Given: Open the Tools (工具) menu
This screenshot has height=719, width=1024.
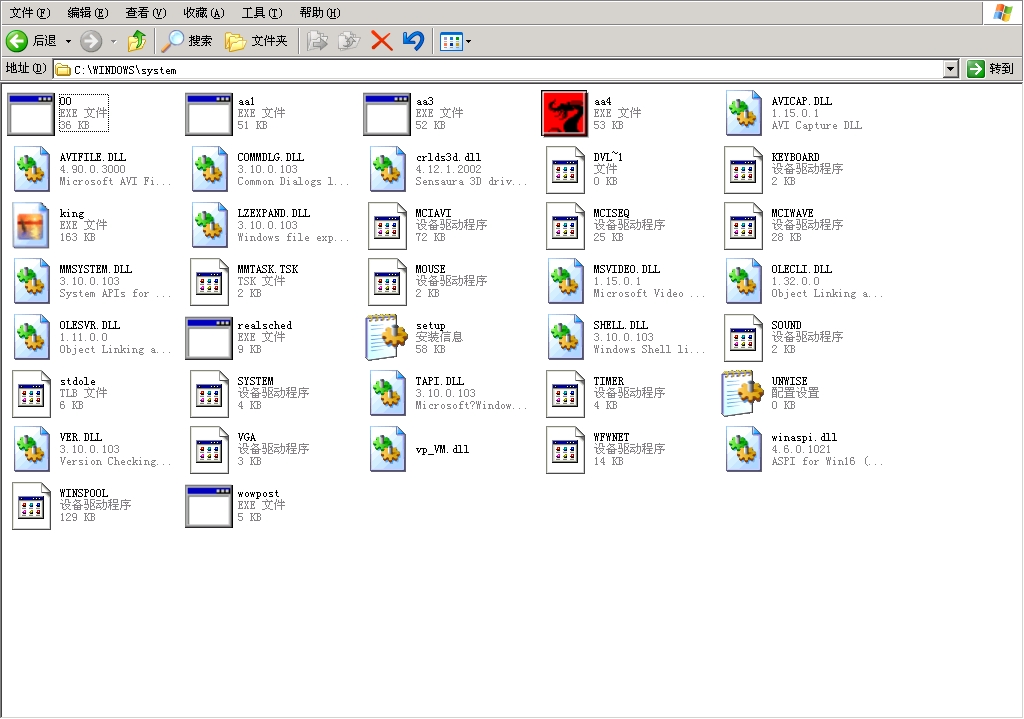Looking at the screenshot, I should pos(262,13).
